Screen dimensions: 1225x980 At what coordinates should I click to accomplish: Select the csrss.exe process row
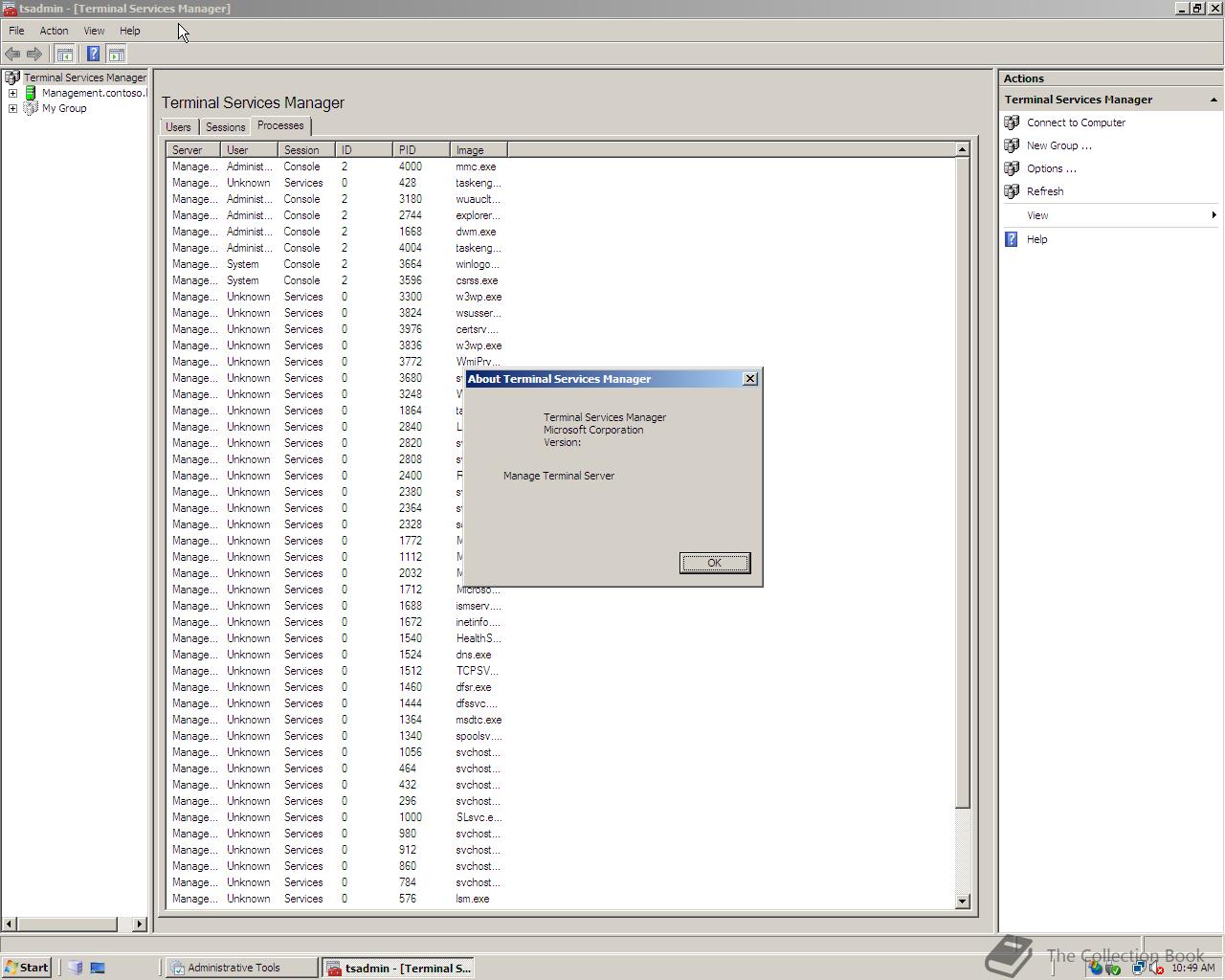coord(335,280)
